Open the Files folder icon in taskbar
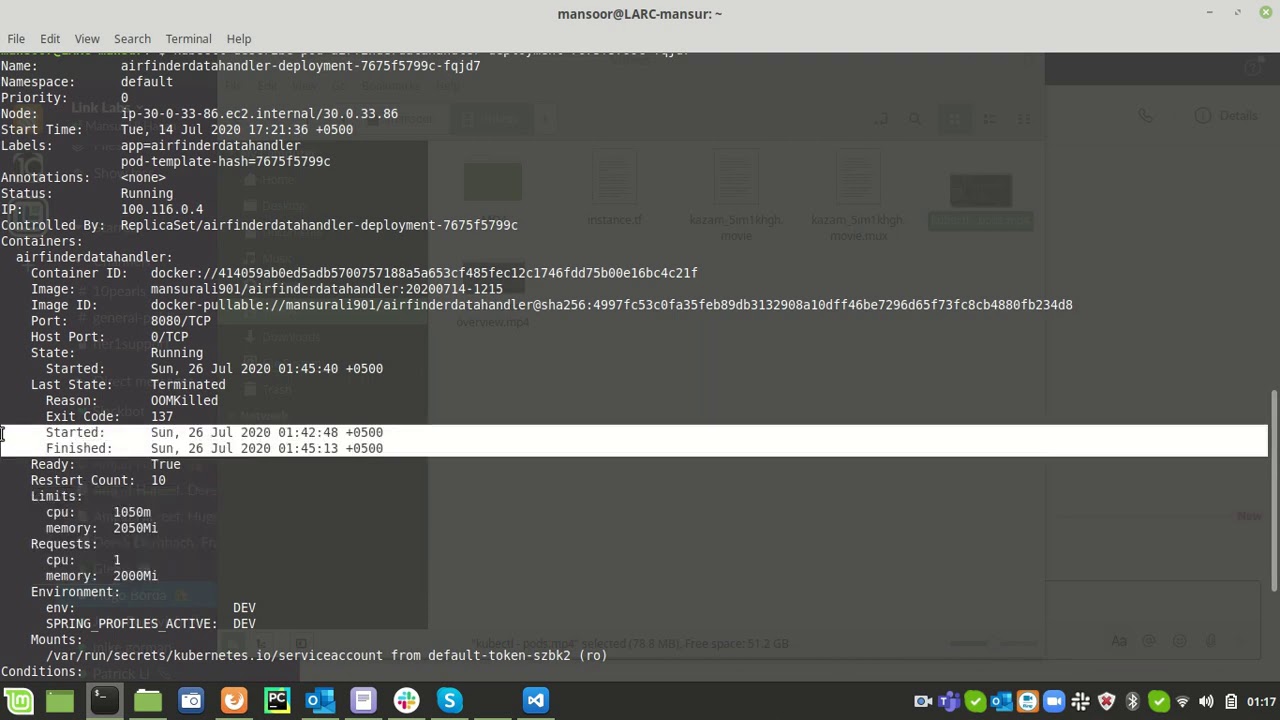This screenshot has width=1280, height=720. [x=147, y=701]
